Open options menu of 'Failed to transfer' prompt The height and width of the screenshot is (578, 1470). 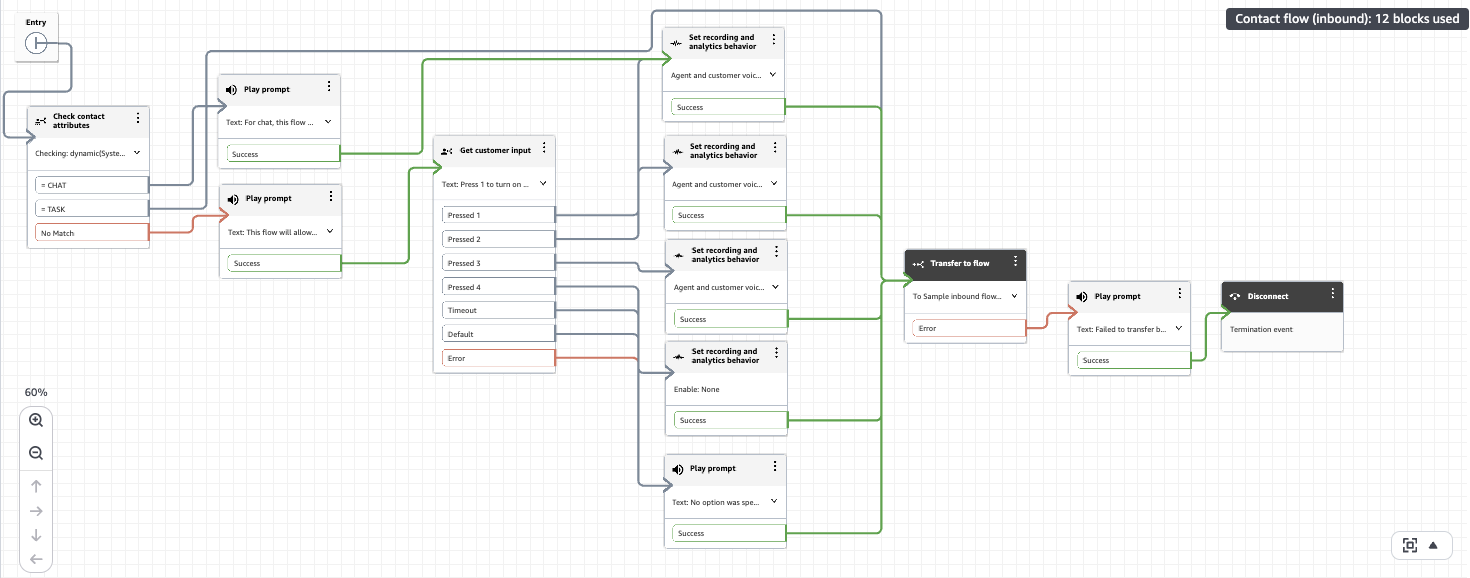[x=1179, y=294]
